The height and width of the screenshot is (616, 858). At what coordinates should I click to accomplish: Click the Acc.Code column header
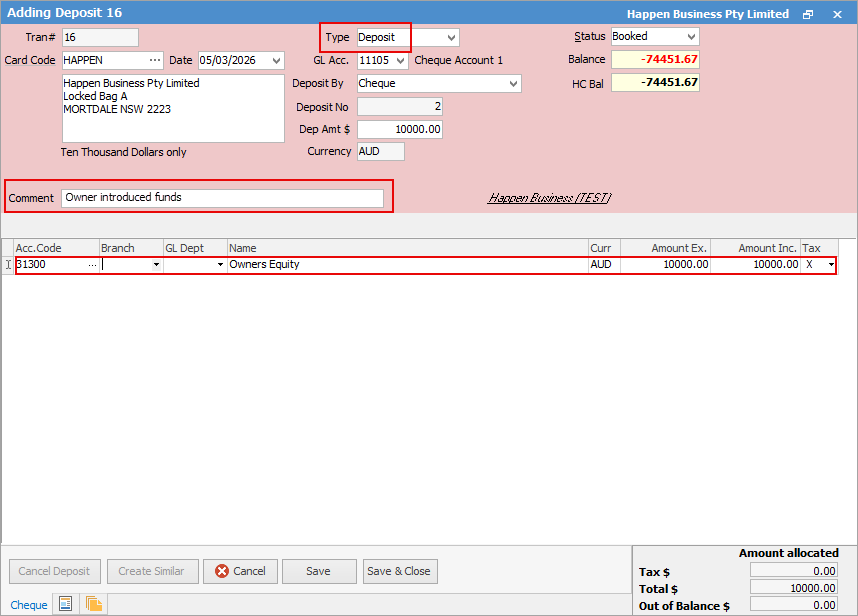(x=56, y=248)
